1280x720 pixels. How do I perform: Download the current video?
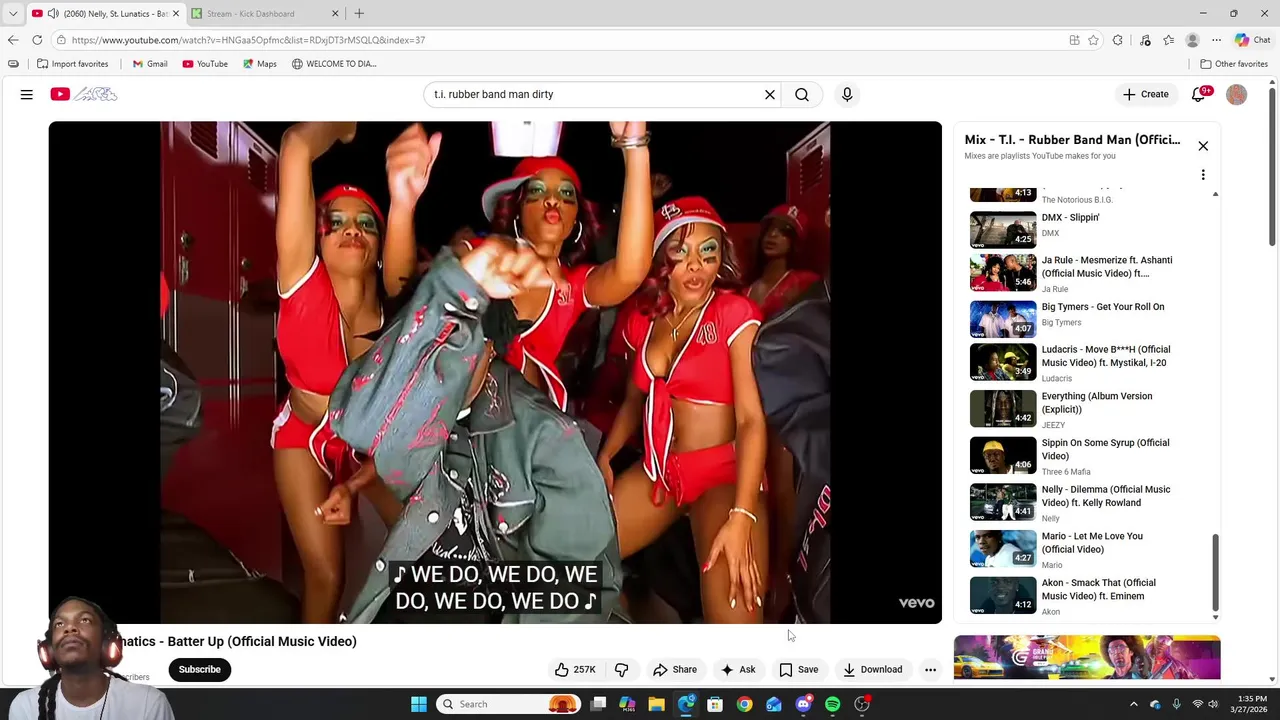point(872,669)
